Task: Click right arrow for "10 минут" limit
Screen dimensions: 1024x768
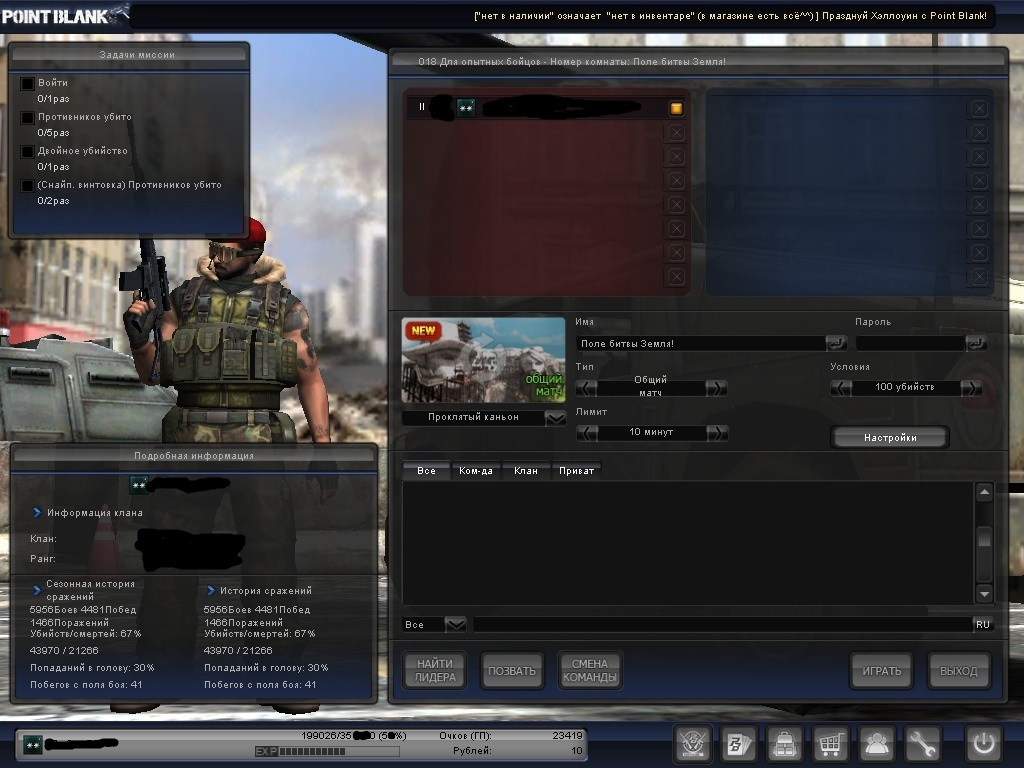Action: [716, 433]
